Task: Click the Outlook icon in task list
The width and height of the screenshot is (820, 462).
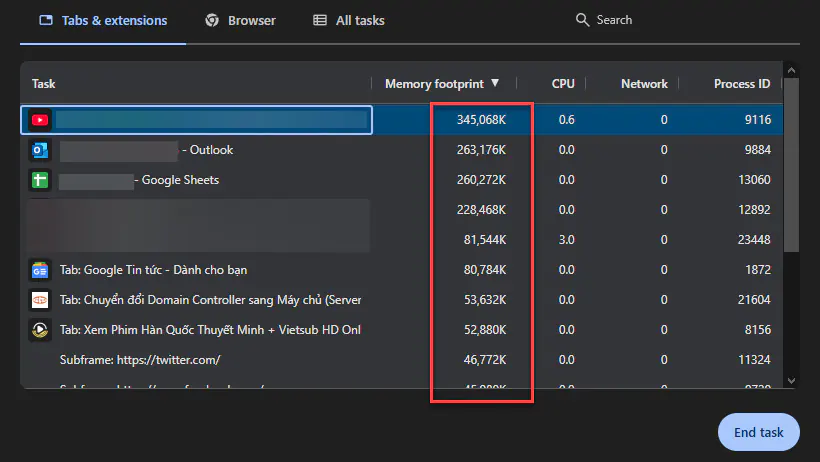Action: click(40, 150)
